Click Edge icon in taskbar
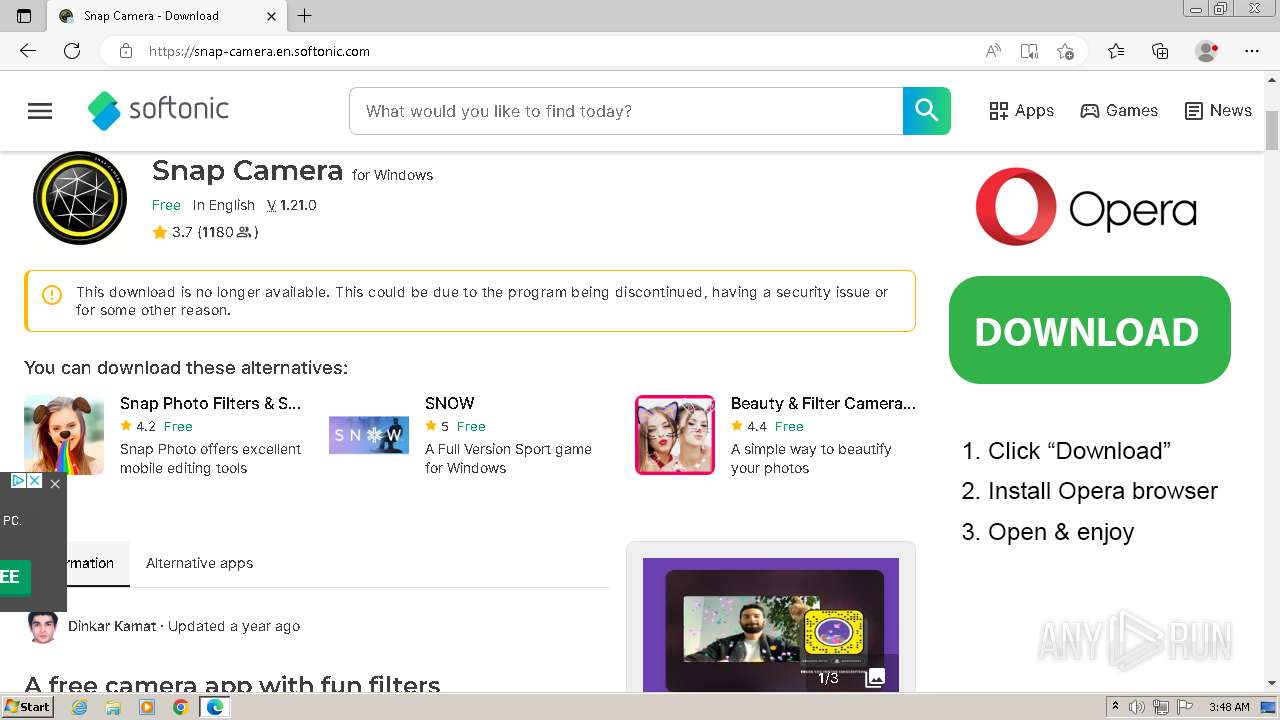The height and width of the screenshot is (720, 1280). tap(214, 707)
